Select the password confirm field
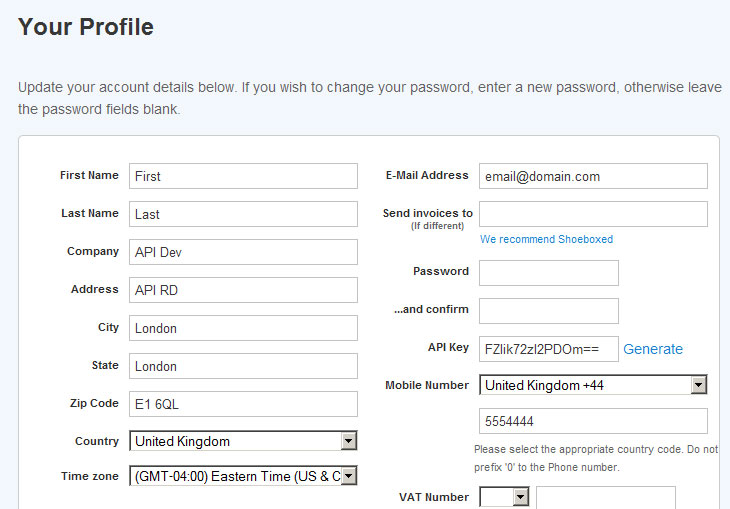730x509 pixels. 549,311
